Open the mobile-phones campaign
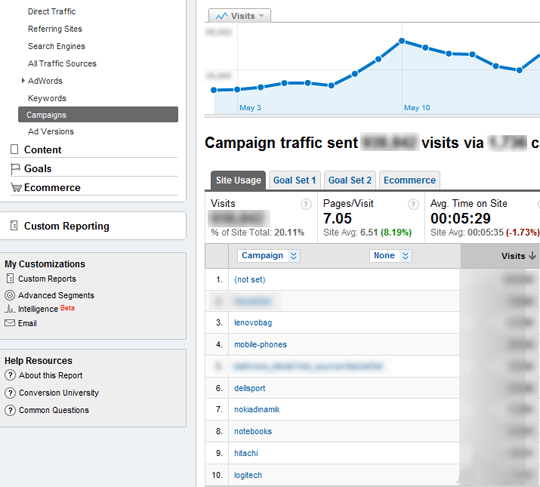The image size is (540, 487). (260, 344)
